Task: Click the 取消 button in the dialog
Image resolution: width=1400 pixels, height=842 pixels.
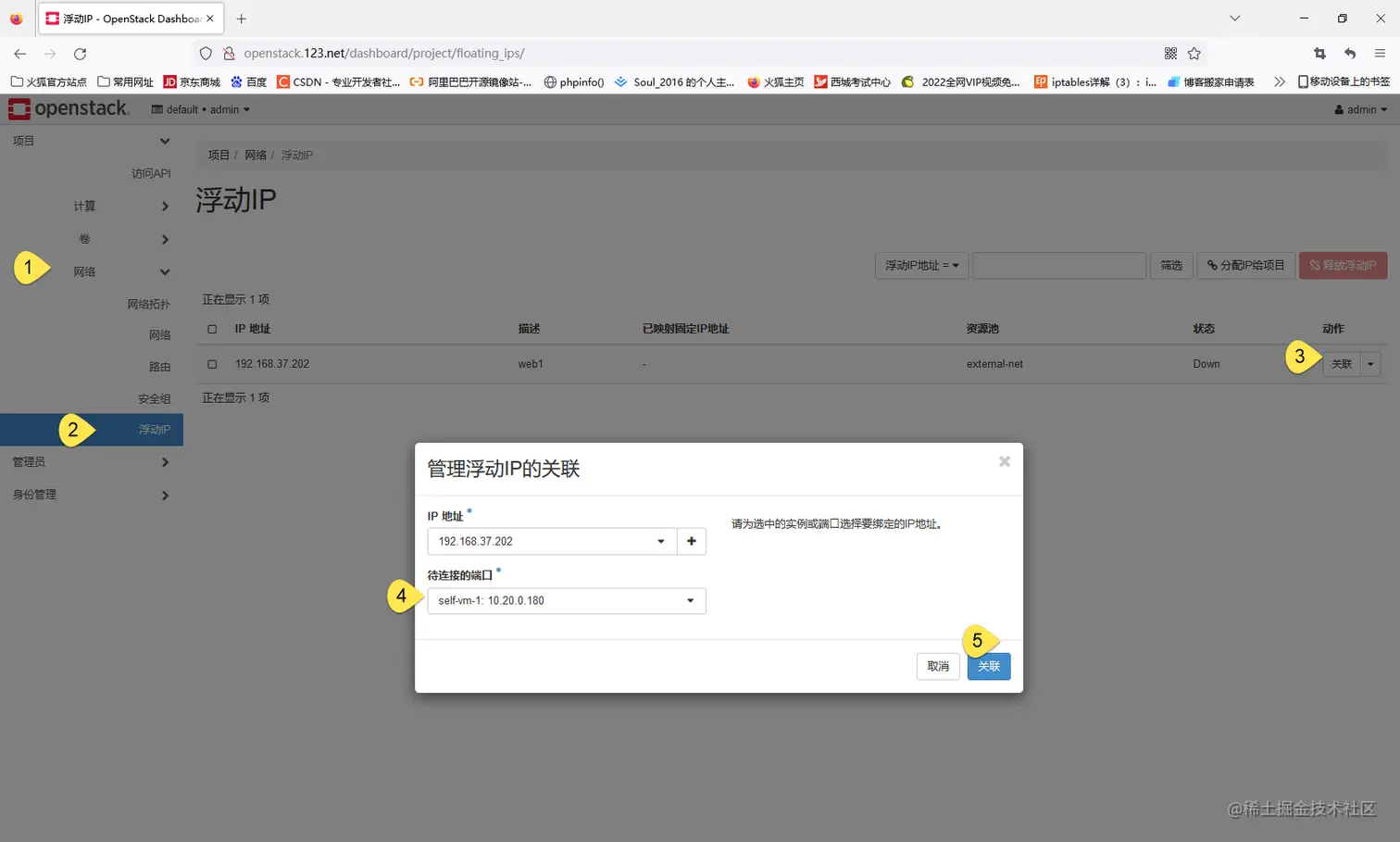Action: pyautogui.click(x=938, y=666)
